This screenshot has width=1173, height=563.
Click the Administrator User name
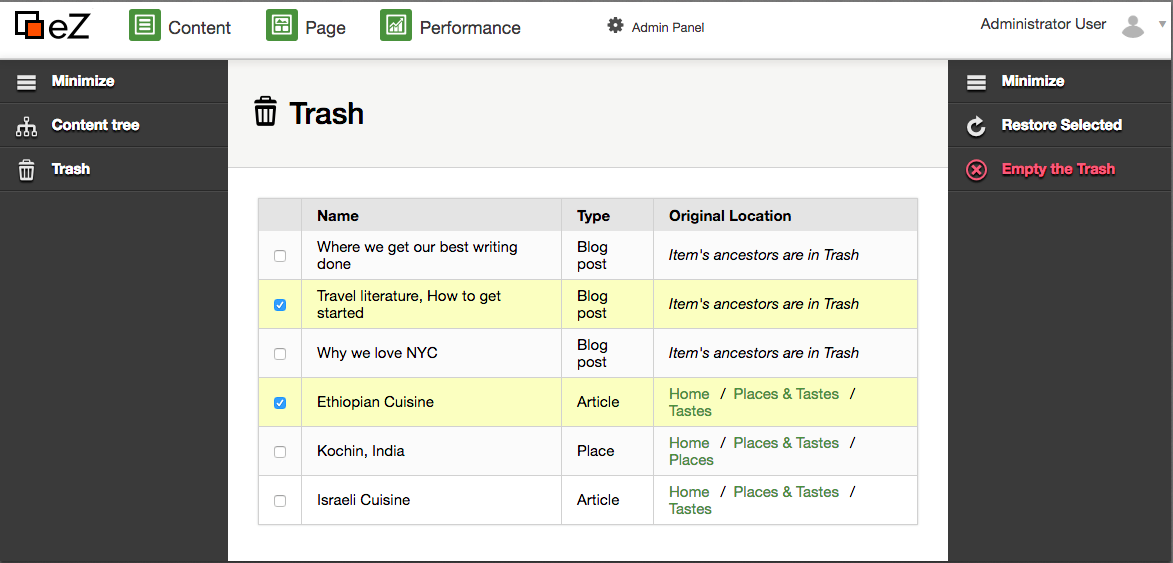coord(1043,24)
